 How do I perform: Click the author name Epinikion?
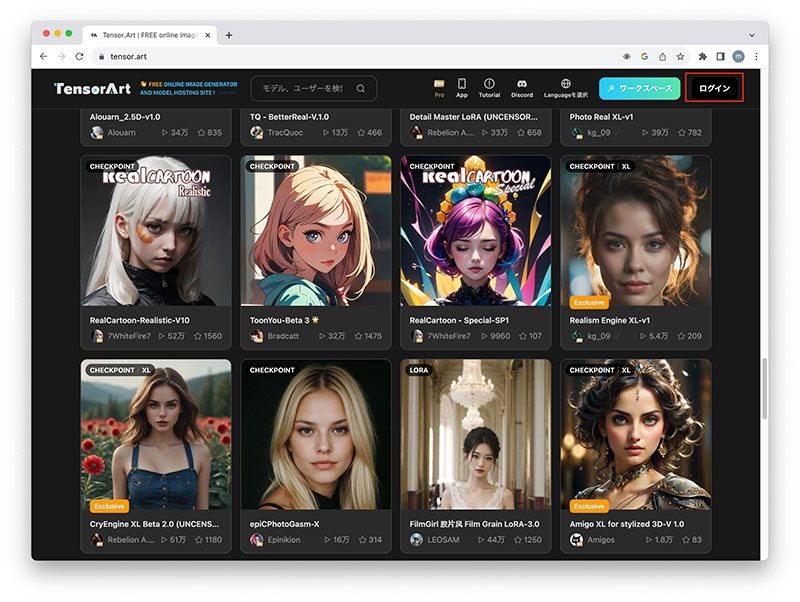[x=284, y=540]
